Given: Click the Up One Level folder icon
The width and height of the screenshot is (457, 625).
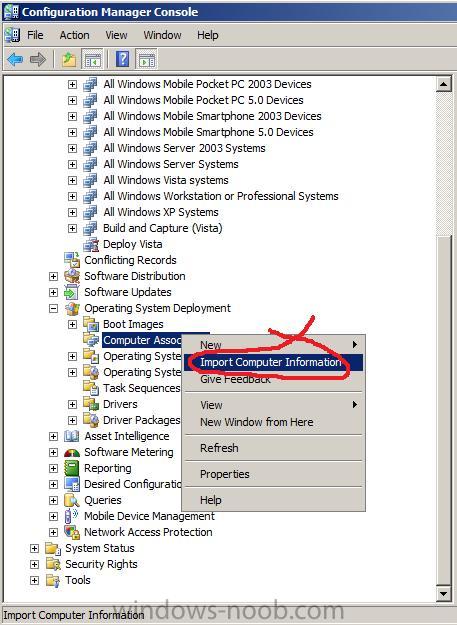Looking at the screenshot, I should 69,60.
